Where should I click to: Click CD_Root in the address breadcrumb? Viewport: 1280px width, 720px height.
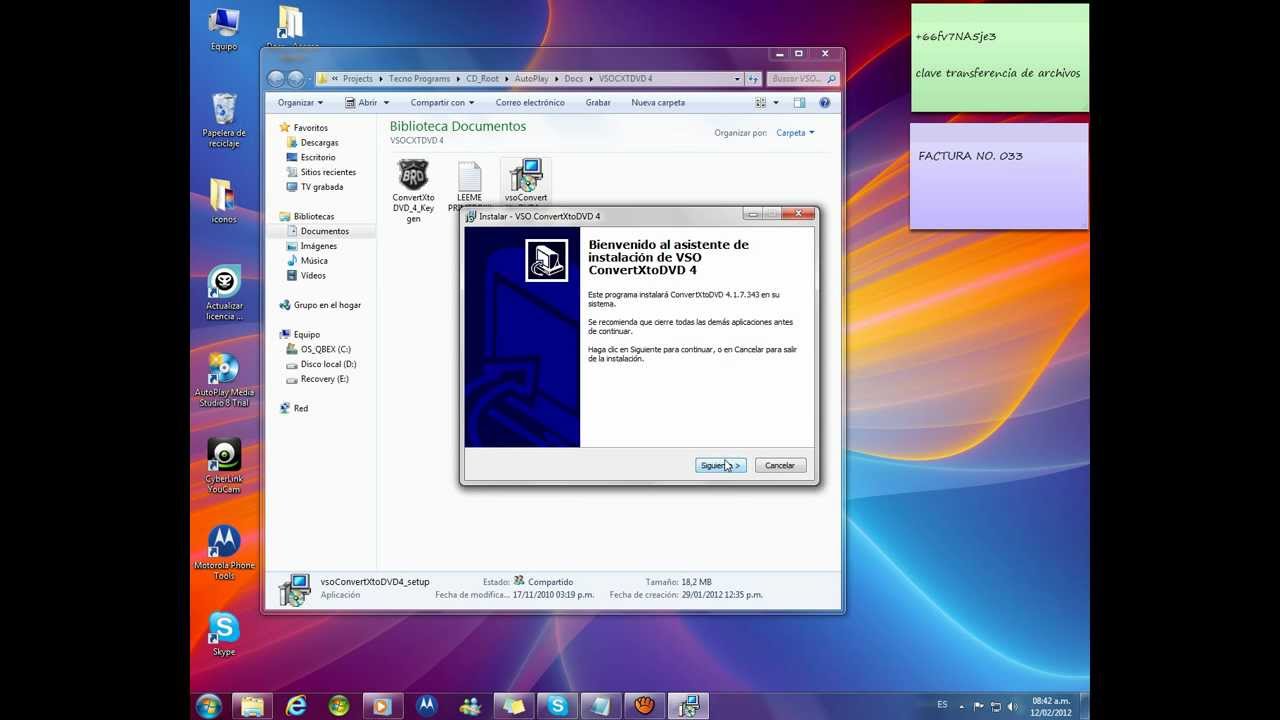coord(482,78)
